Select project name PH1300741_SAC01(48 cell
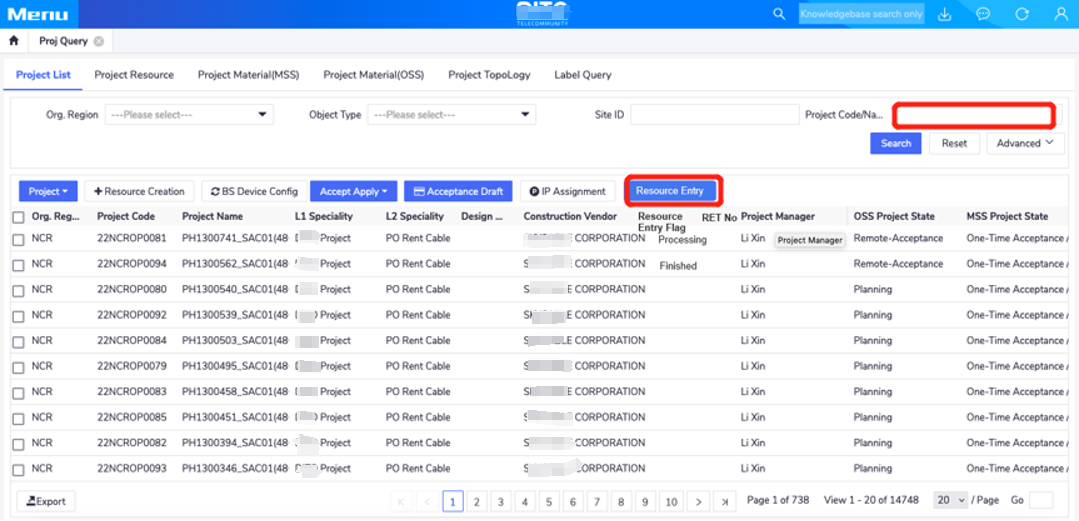1079x521 pixels. 235,238
